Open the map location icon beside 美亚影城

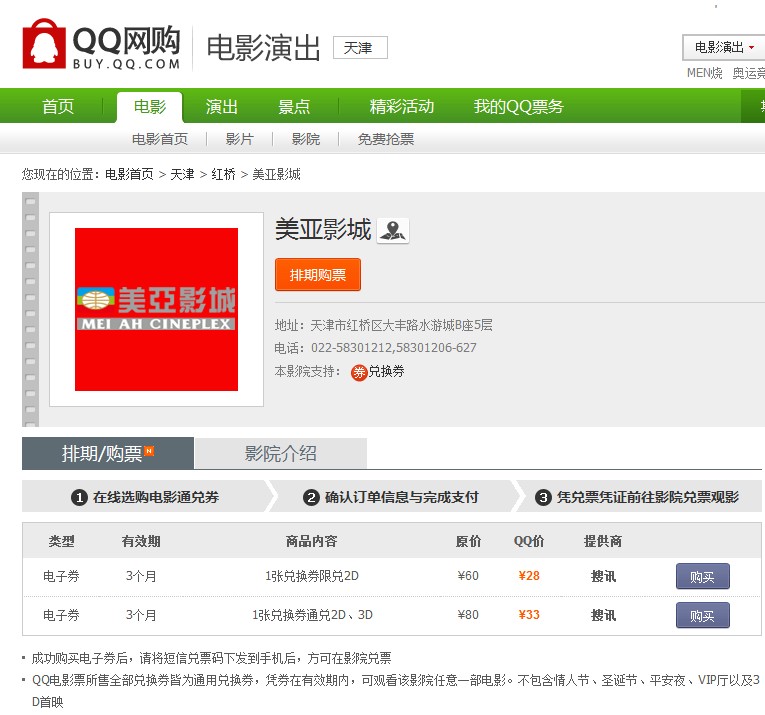(x=393, y=230)
